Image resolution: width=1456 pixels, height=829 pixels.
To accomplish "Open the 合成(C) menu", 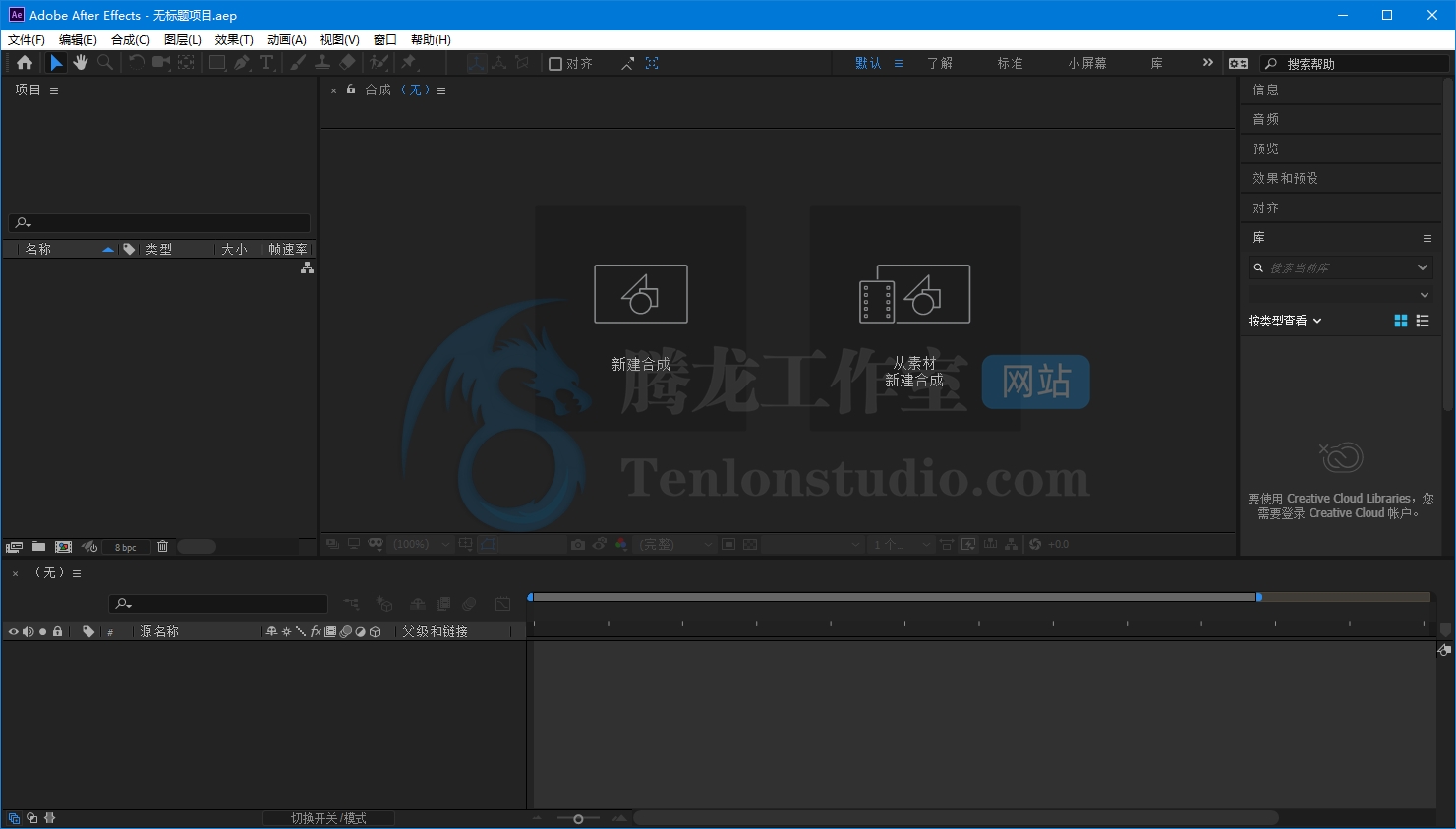I will pyautogui.click(x=131, y=40).
